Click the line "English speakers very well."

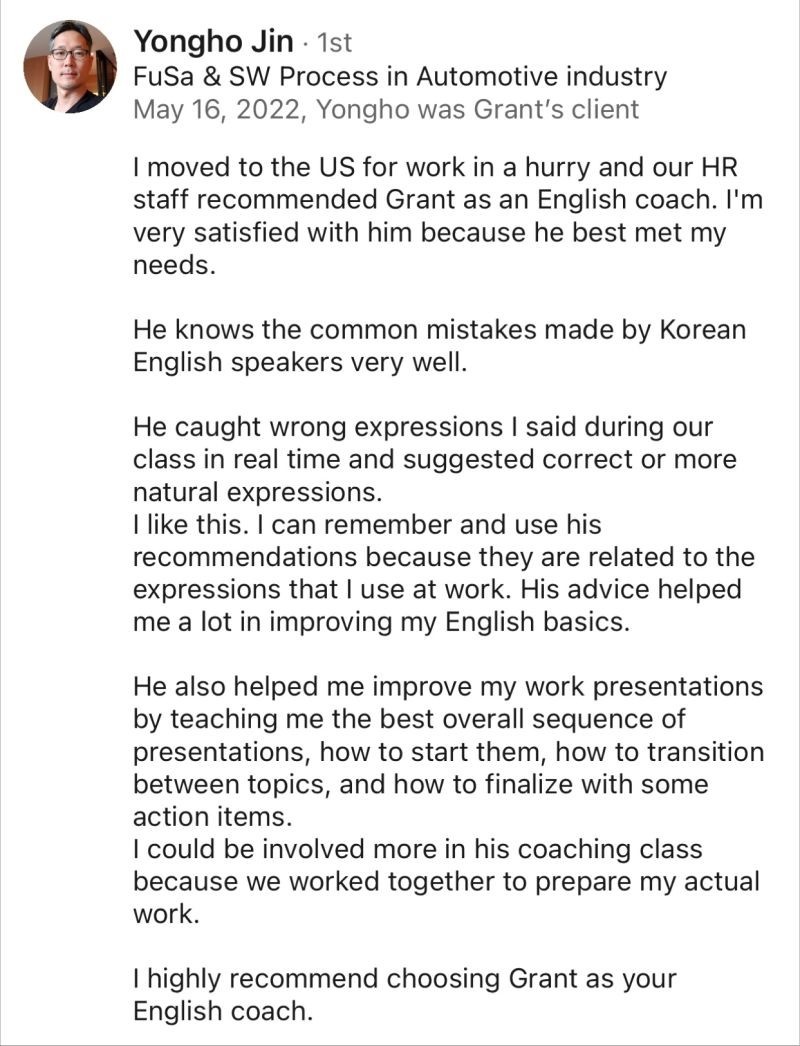coord(300,362)
